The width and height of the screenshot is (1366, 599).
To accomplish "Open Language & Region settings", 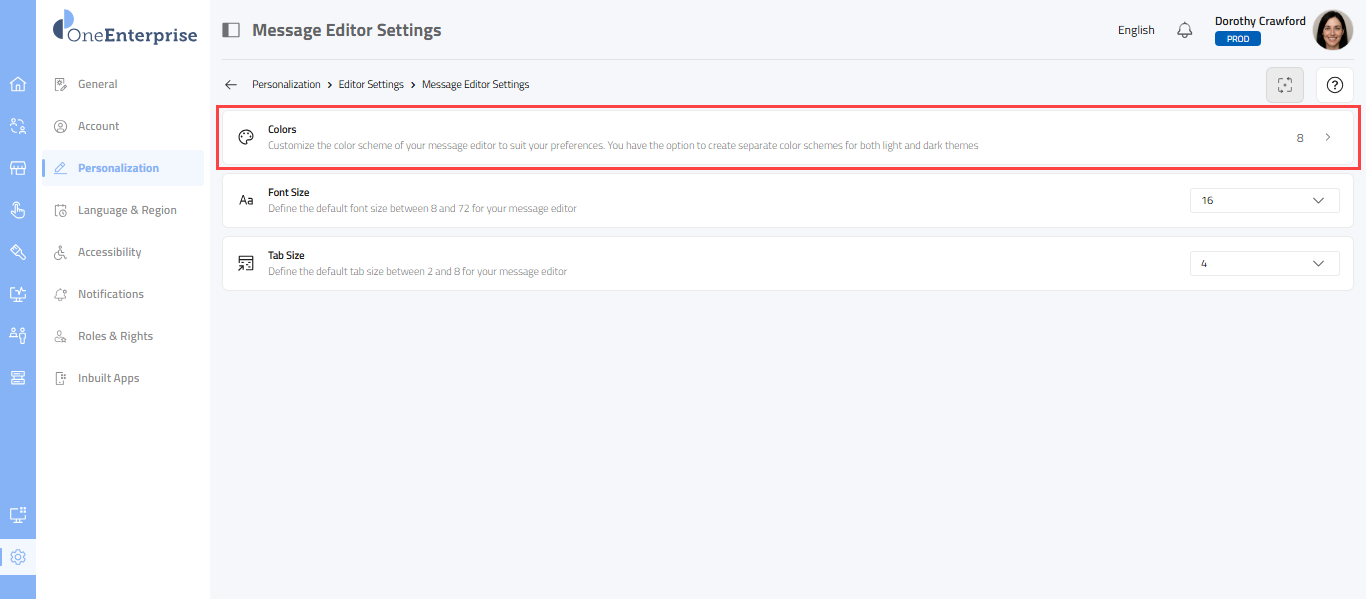I will (127, 210).
